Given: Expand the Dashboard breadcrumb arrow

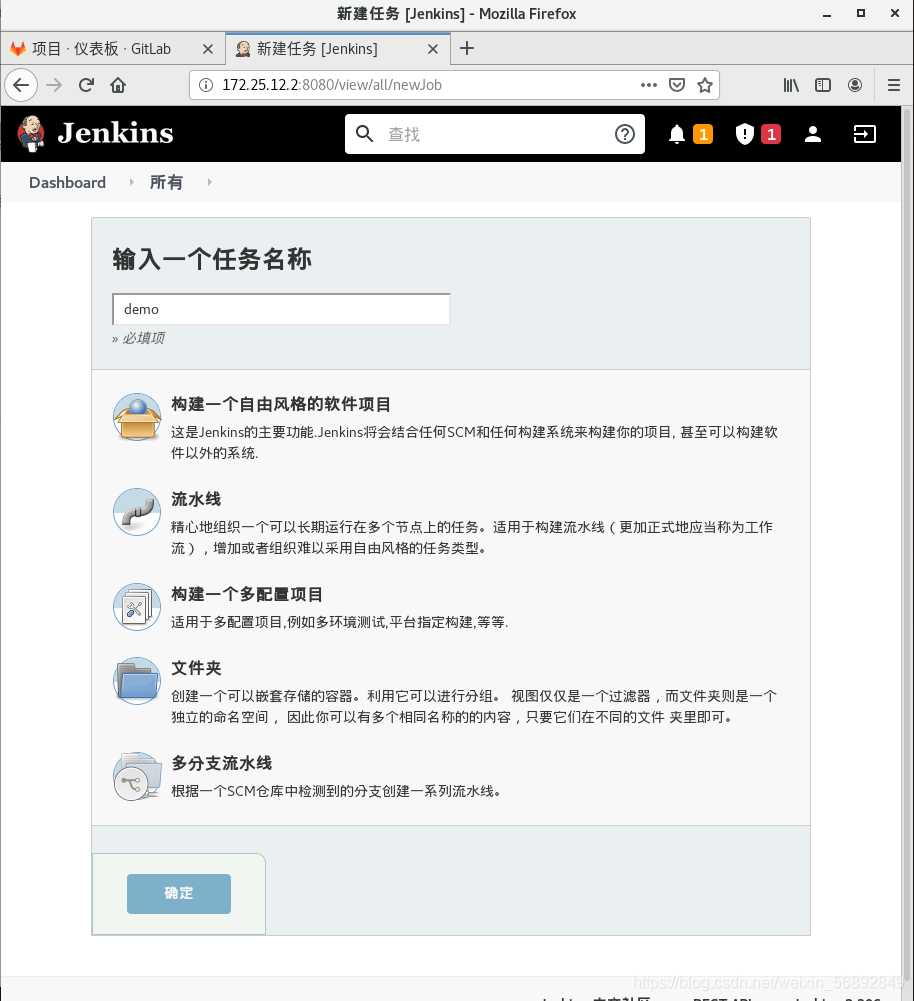Looking at the screenshot, I should (x=131, y=183).
